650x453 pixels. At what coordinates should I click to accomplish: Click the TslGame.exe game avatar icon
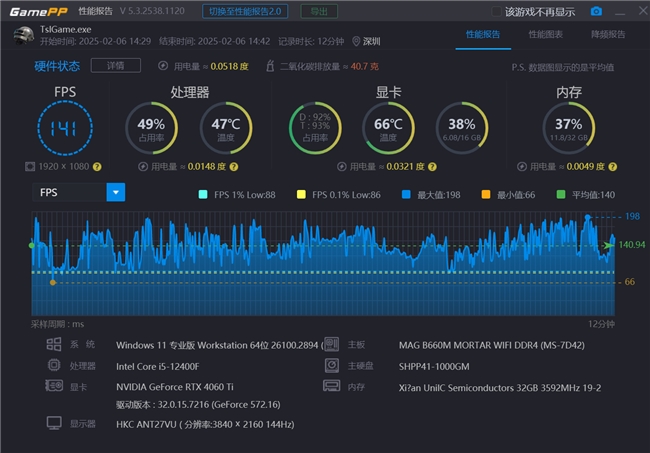pyautogui.click(x=24, y=36)
